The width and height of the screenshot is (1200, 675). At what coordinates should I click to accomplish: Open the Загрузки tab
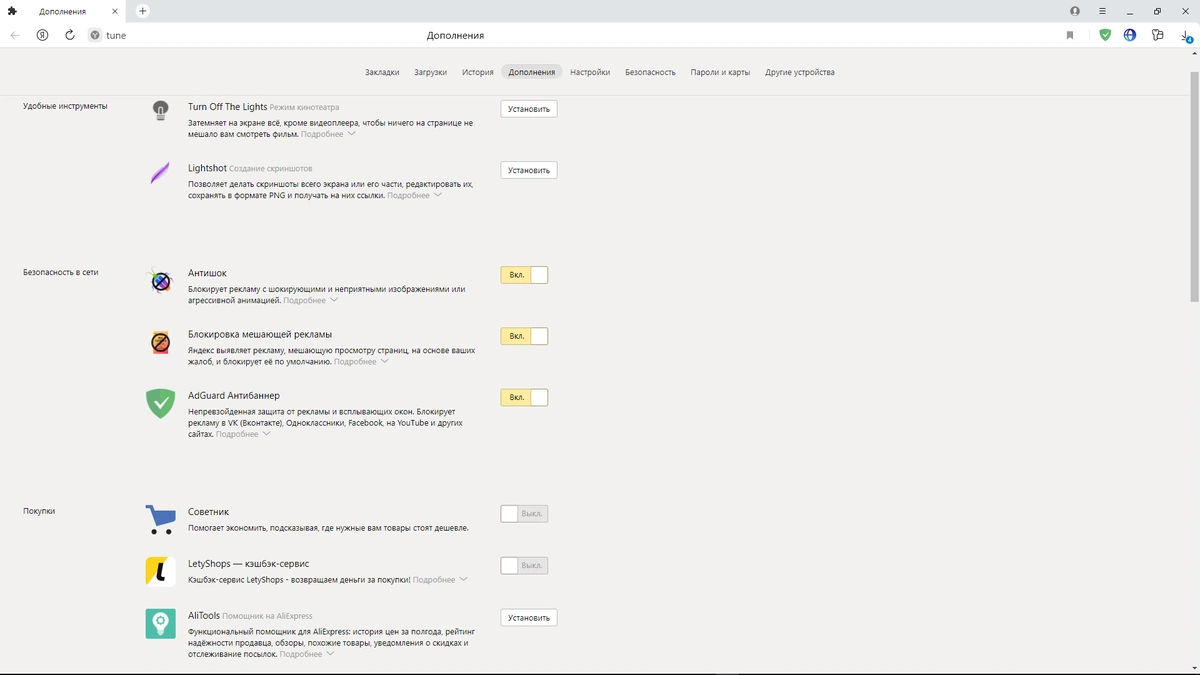click(430, 72)
